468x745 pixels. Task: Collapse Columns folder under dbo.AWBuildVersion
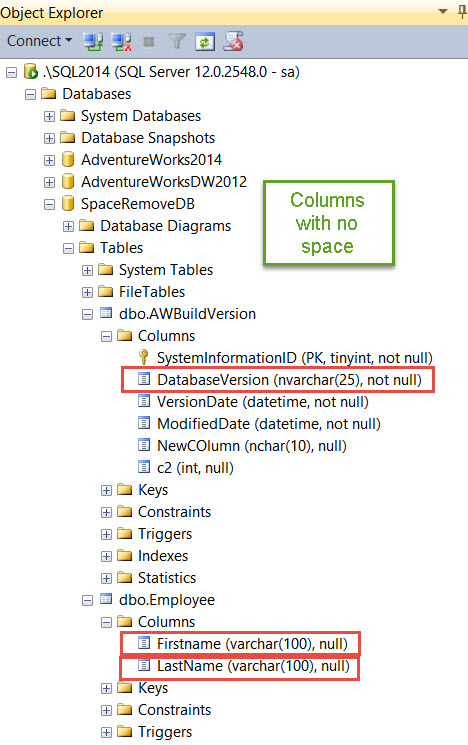106,336
